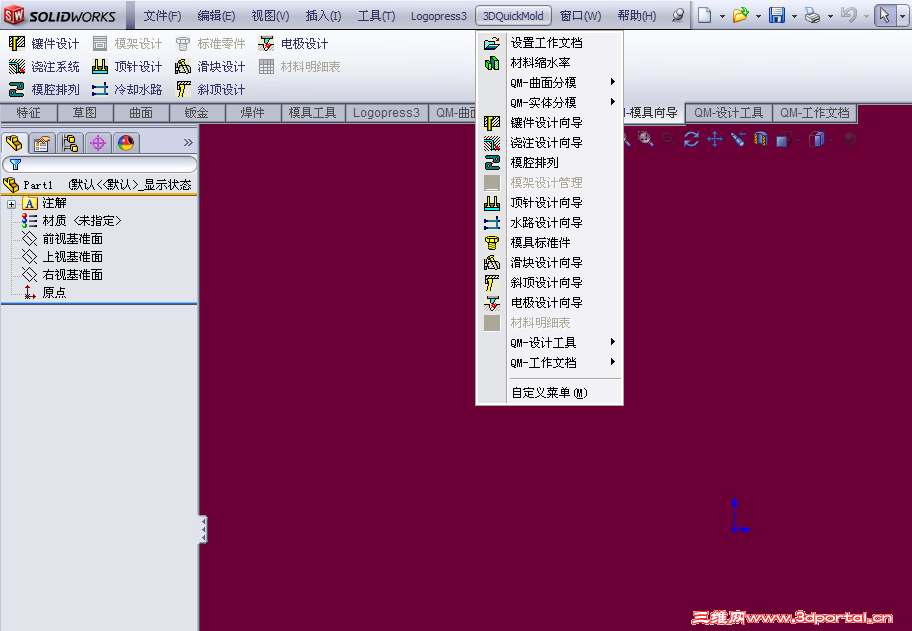Click the pan view arrows icon
Screen dimensions: 912x631
point(715,139)
